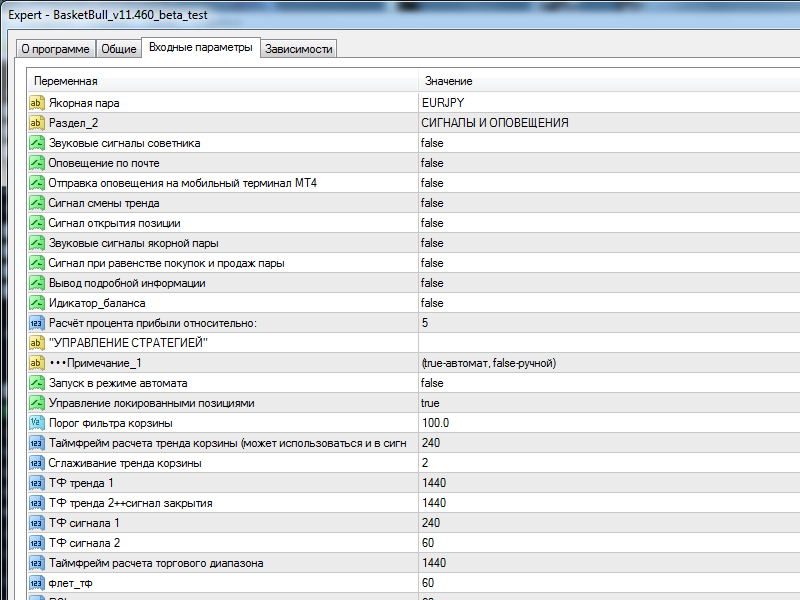Open the value dropdown for Звуковые сигналы якорной пары
The image size is (800, 600).
click(x=600, y=243)
